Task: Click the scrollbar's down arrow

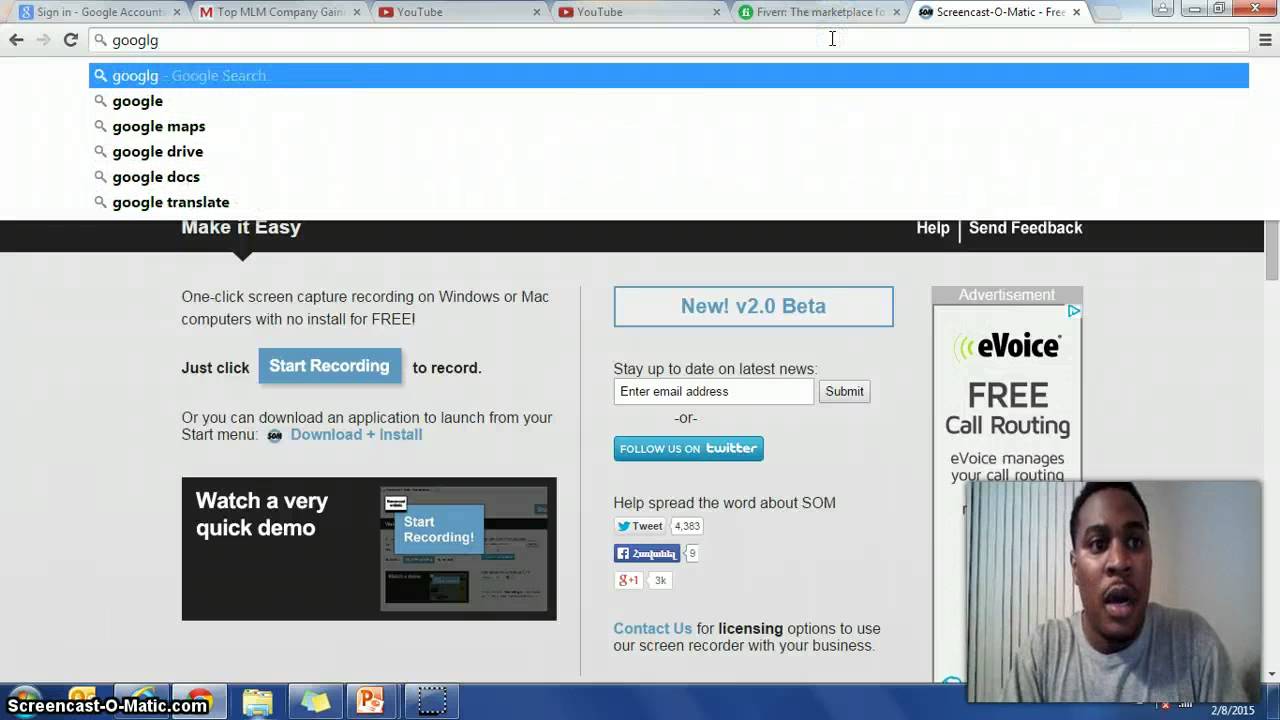Action: (1272, 673)
